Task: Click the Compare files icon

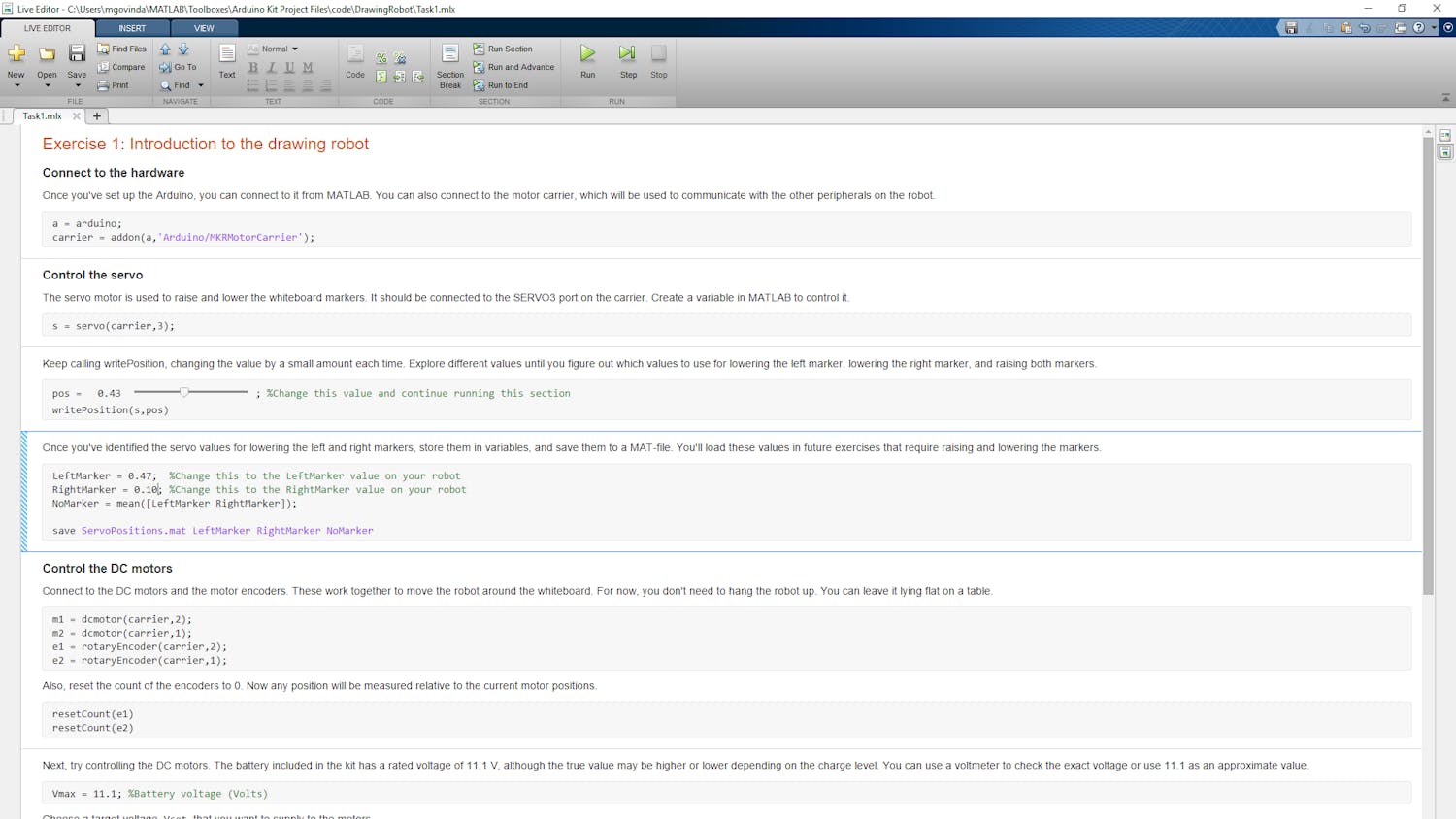Action: 121,67
